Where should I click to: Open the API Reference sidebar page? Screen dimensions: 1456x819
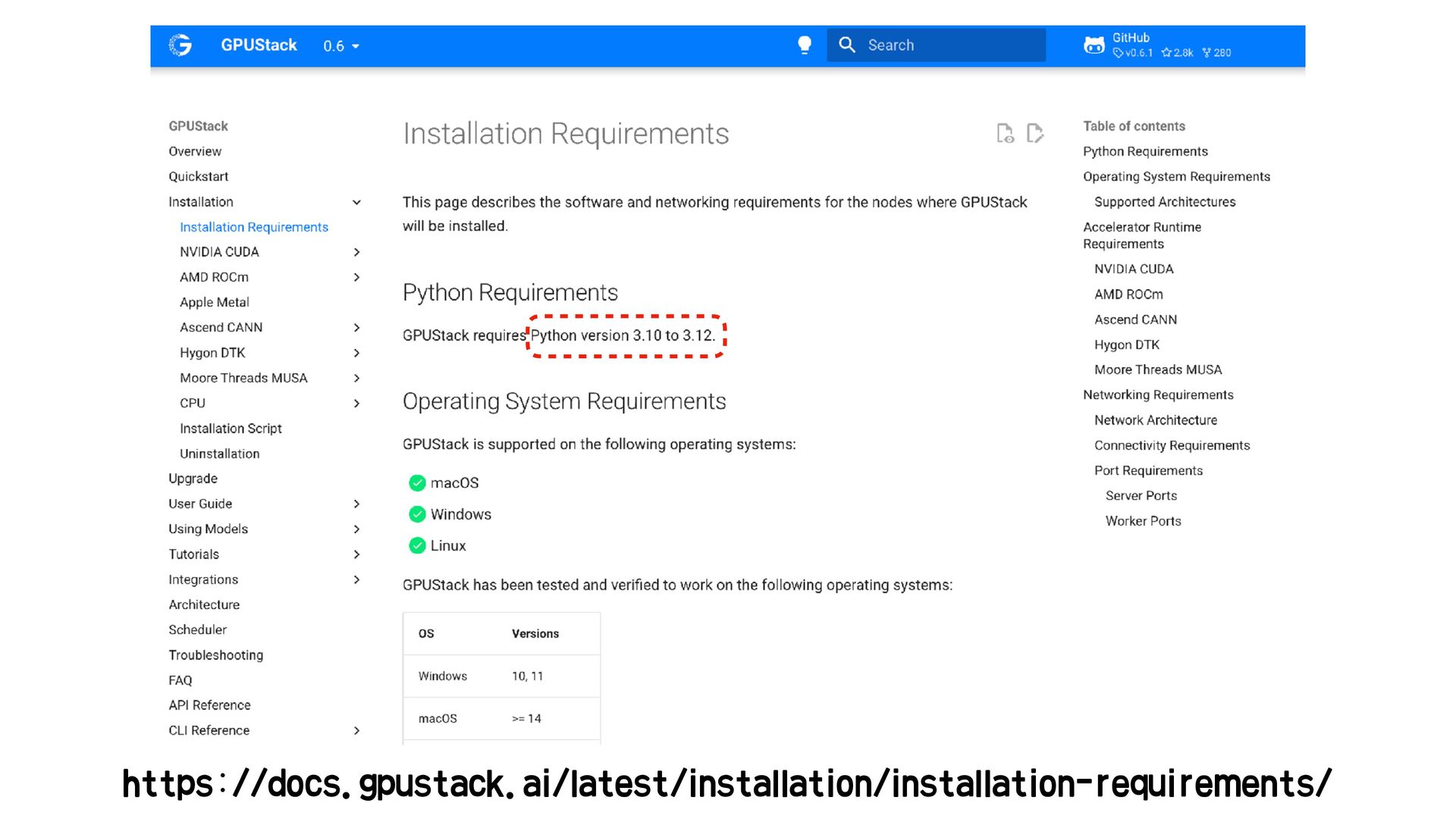click(209, 705)
